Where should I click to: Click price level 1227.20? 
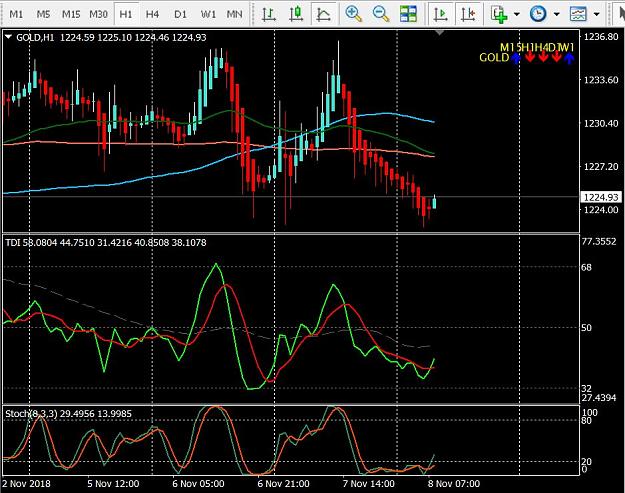[x=601, y=167]
